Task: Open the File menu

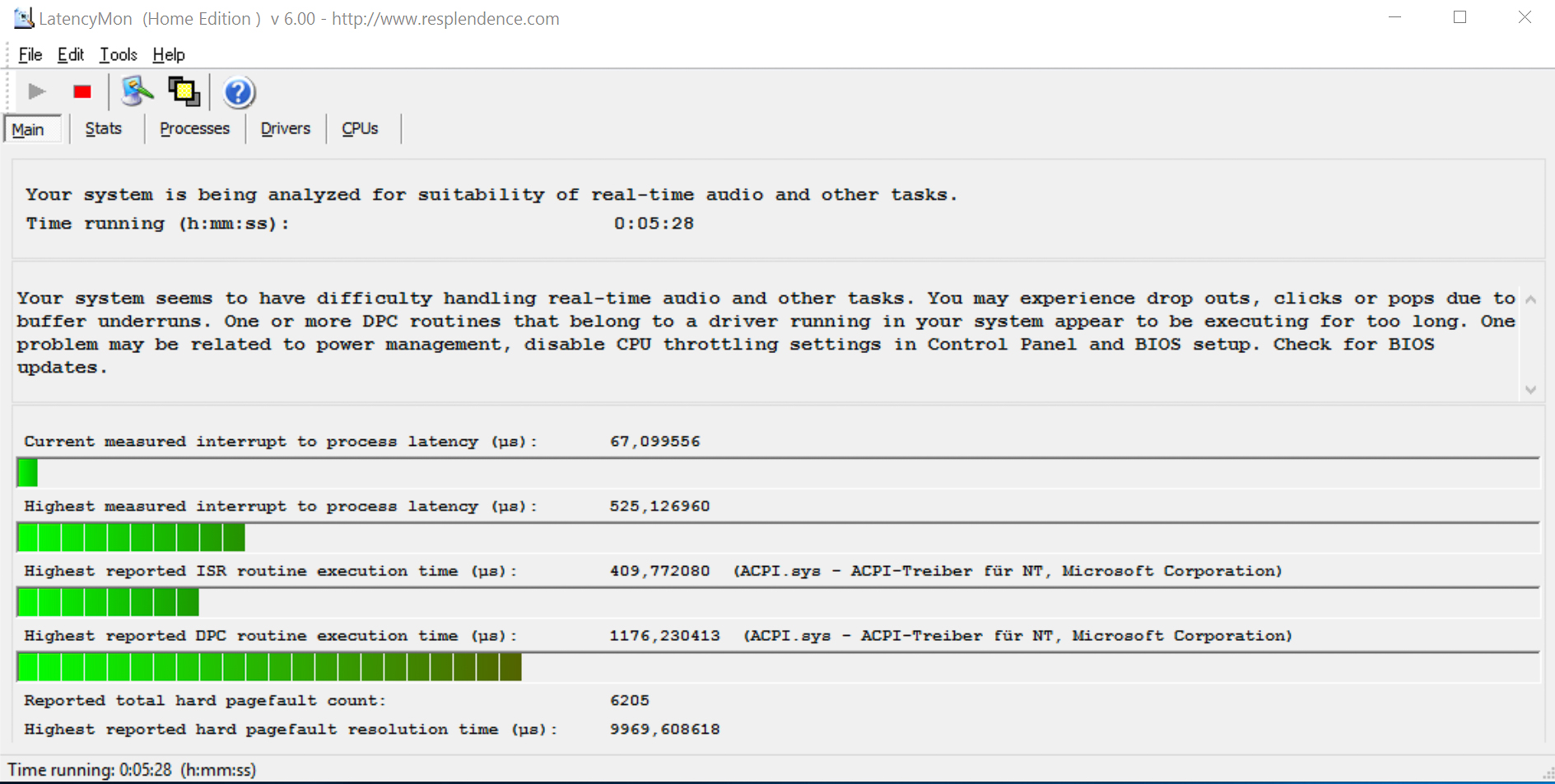Action: tap(30, 54)
